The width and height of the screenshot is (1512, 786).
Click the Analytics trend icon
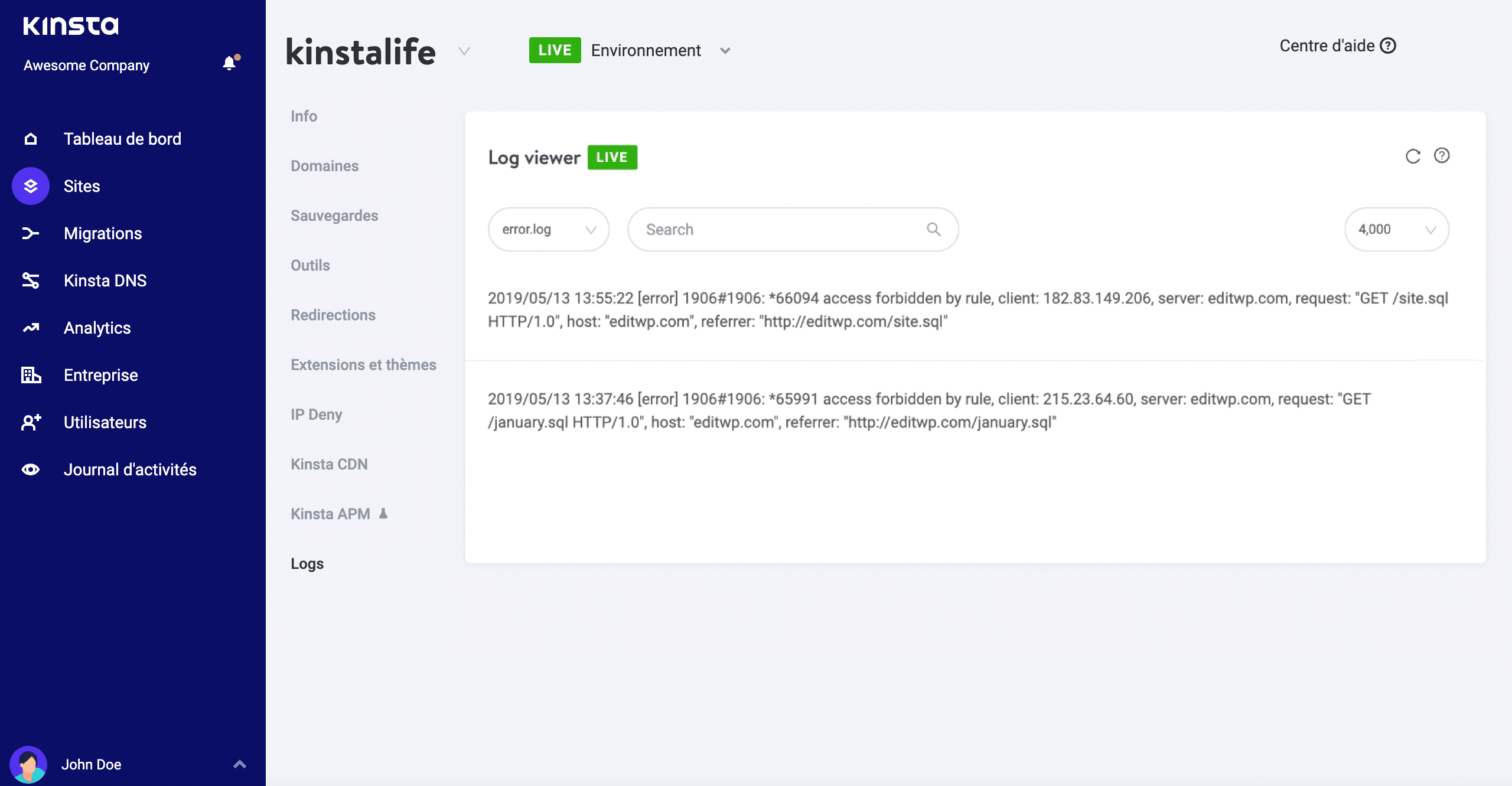pyautogui.click(x=31, y=328)
